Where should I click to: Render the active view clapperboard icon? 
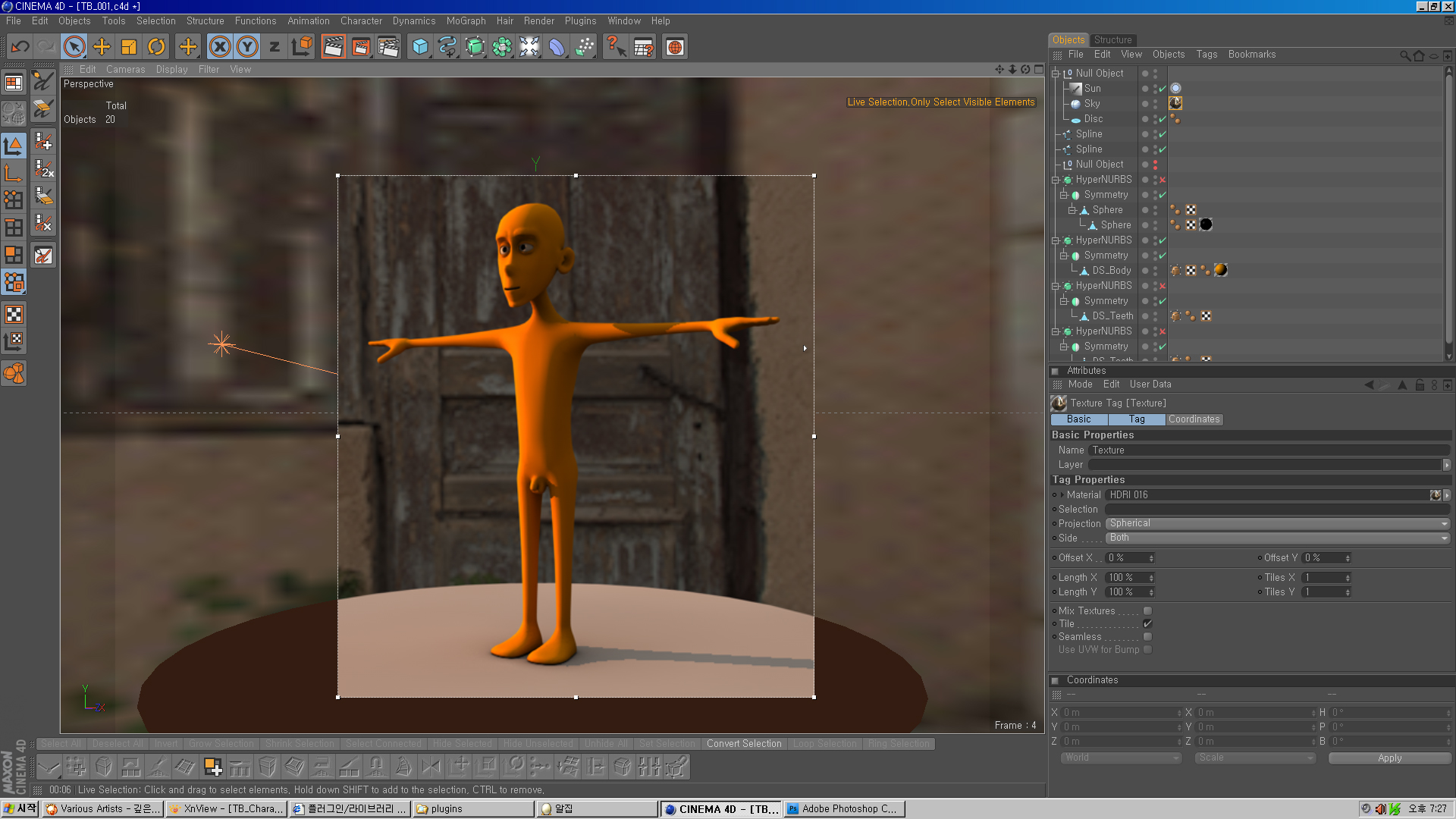coord(334,47)
